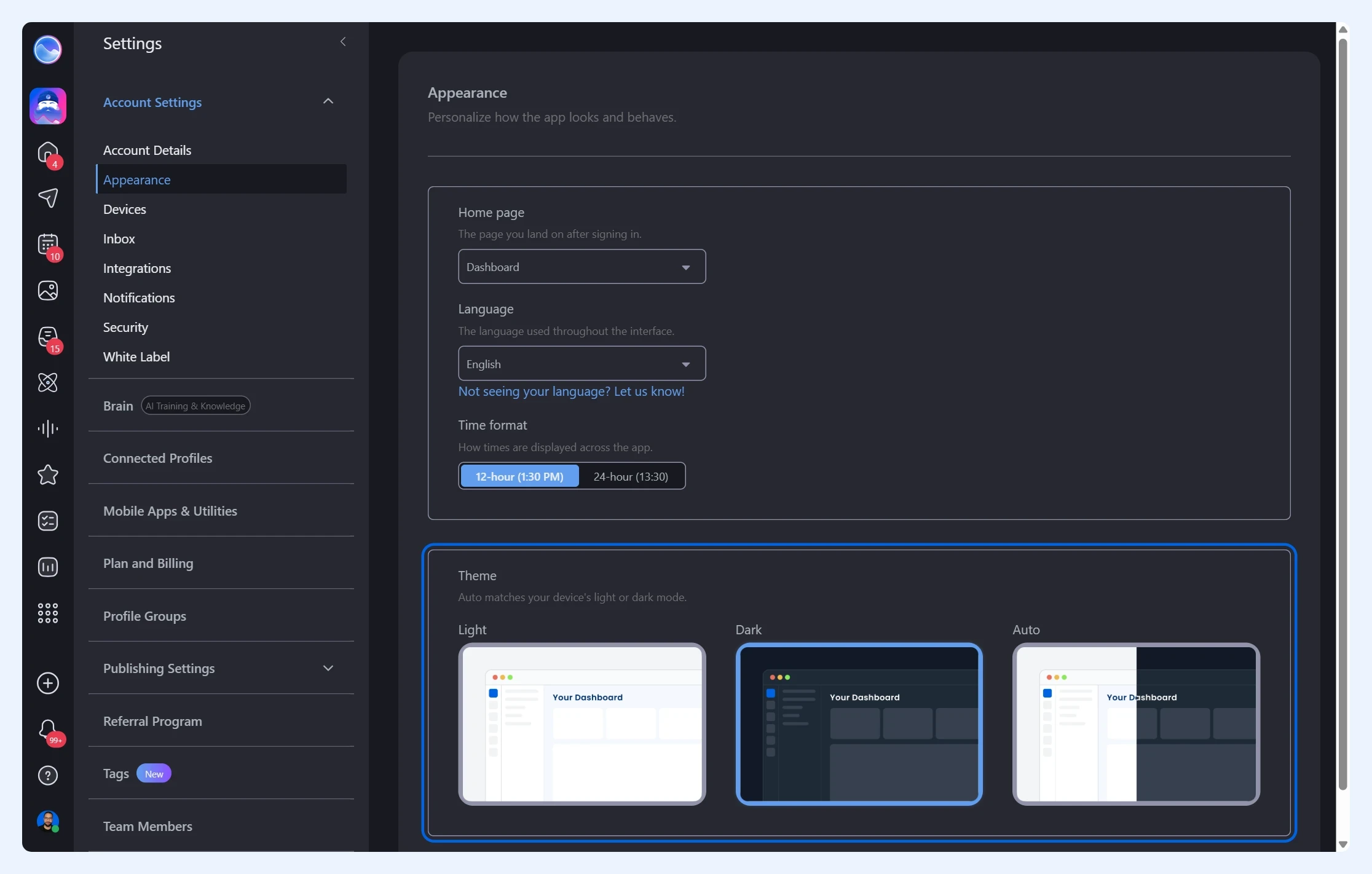The image size is (1372, 874).
Task: Open the atom automation icon
Action: tap(48, 382)
